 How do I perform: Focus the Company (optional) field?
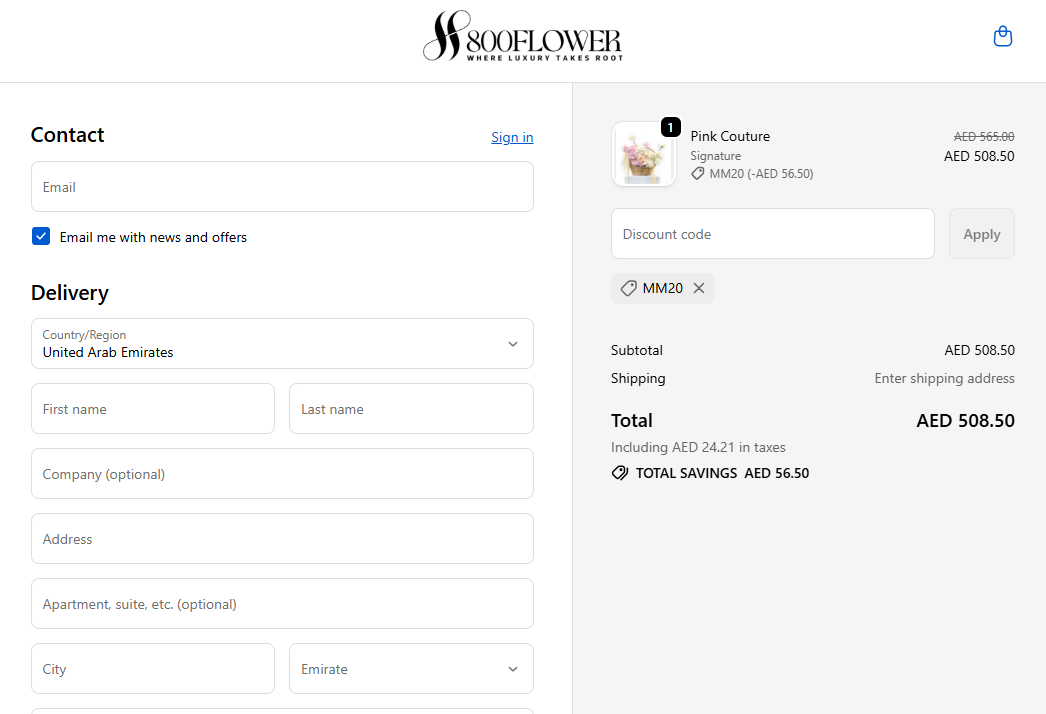pos(282,474)
